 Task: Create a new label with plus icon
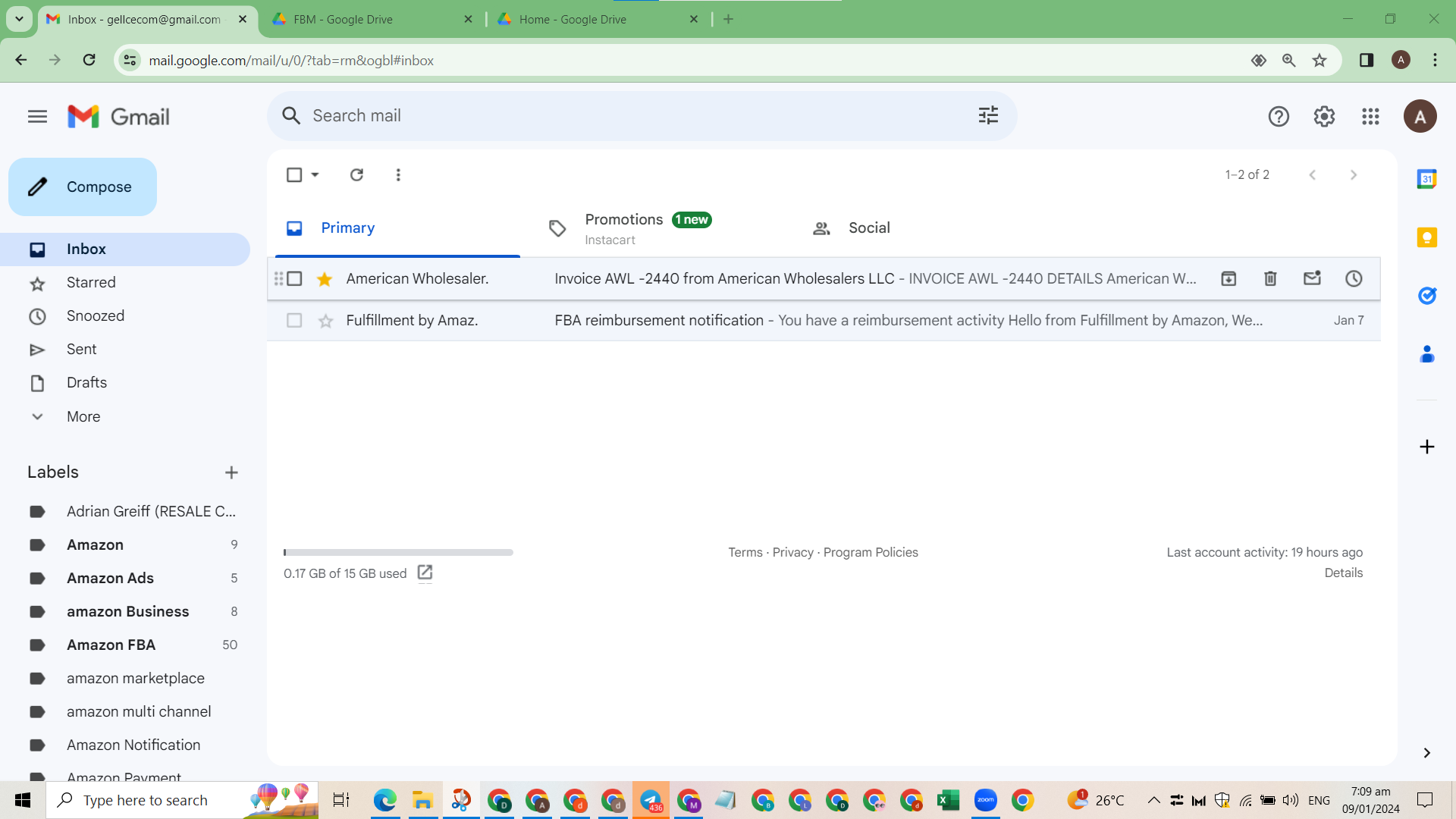(231, 472)
